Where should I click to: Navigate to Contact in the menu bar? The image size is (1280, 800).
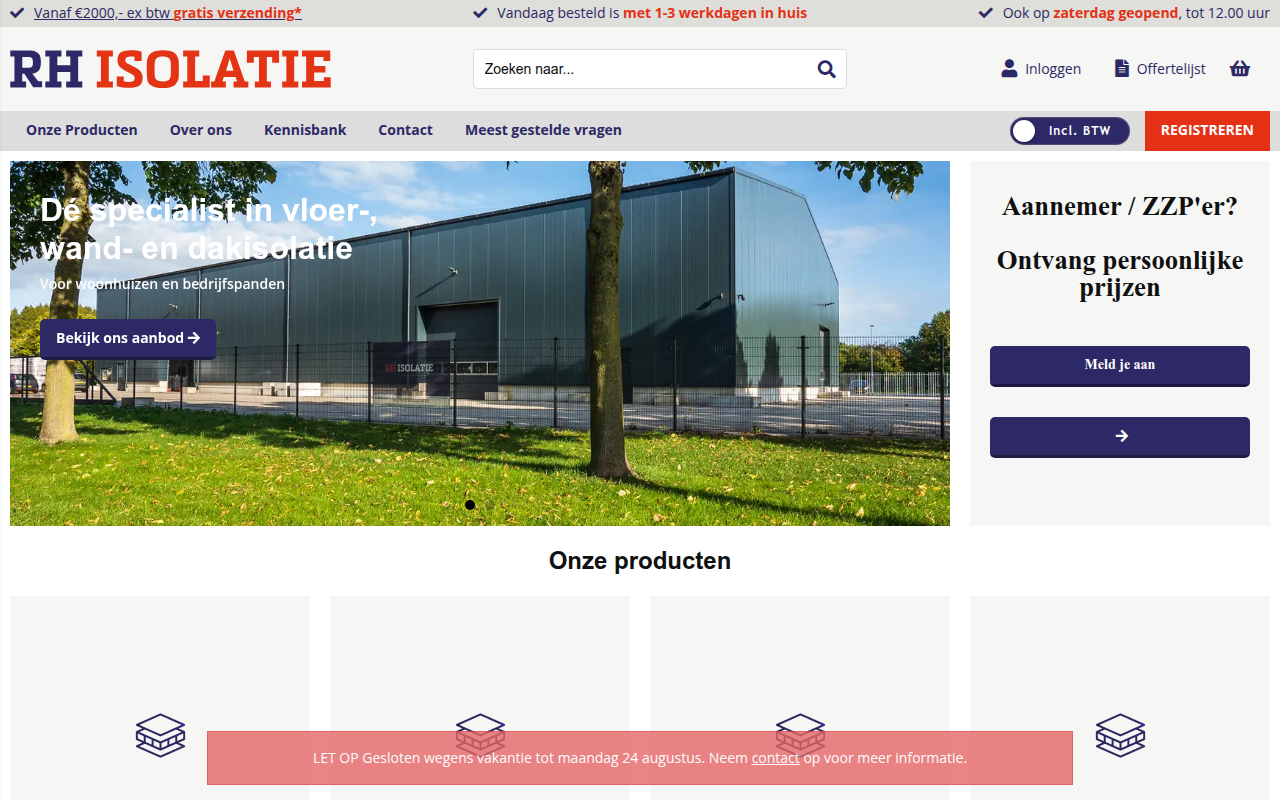[x=405, y=130]
